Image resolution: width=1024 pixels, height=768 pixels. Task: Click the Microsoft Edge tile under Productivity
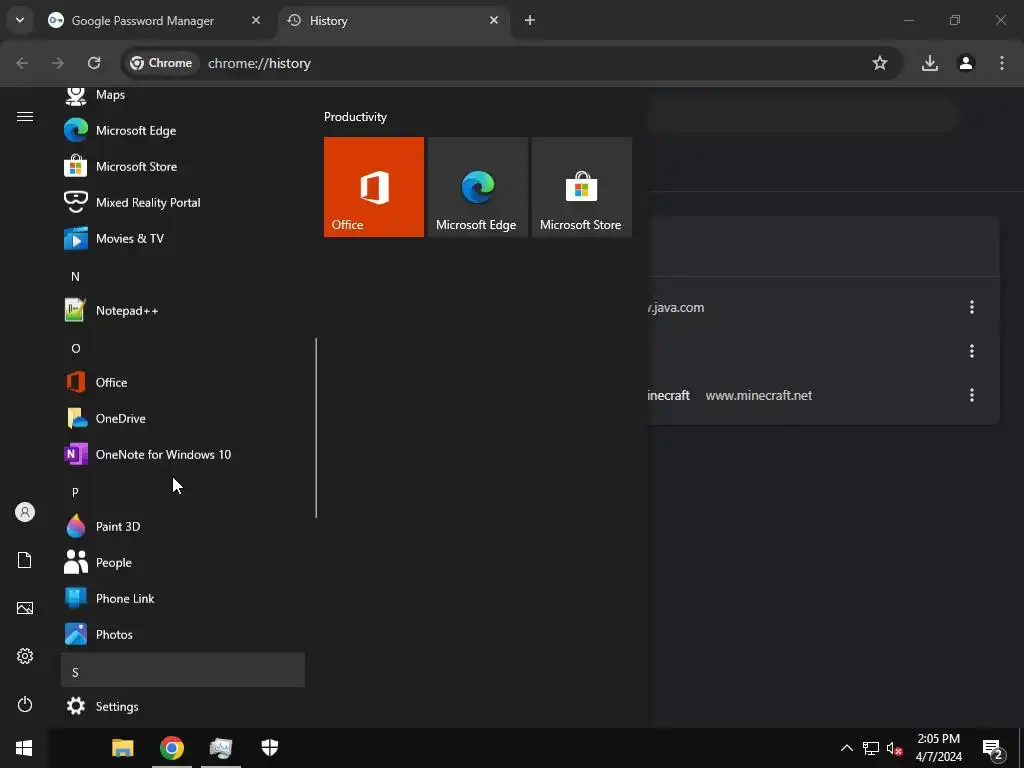pos(477,187)
